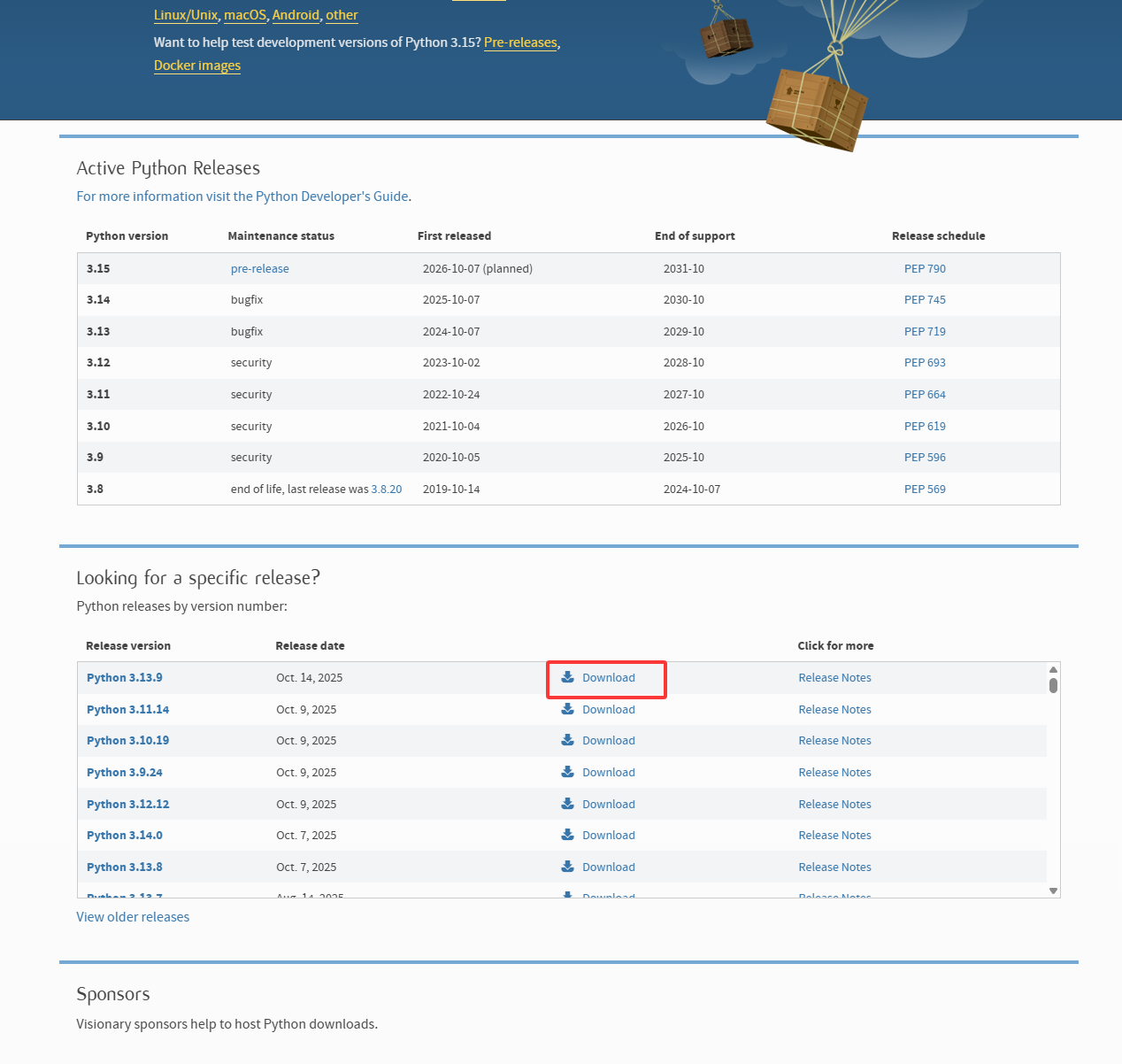This screenshot has width=1122, height=1064.
Task: Click download icon in Python 3.10.19 row
Action: tap(568, 740)
